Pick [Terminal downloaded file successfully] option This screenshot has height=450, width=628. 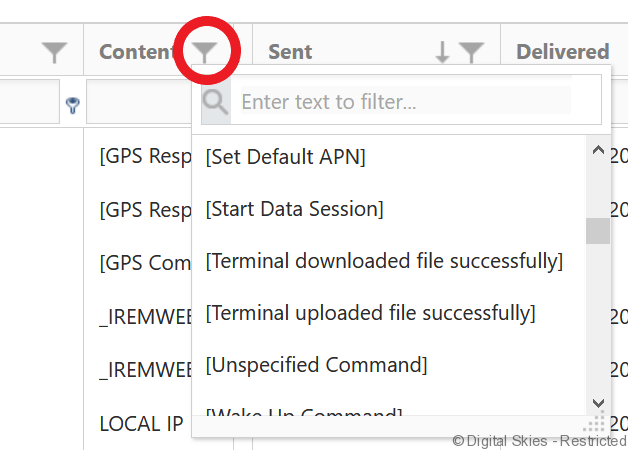384,261
